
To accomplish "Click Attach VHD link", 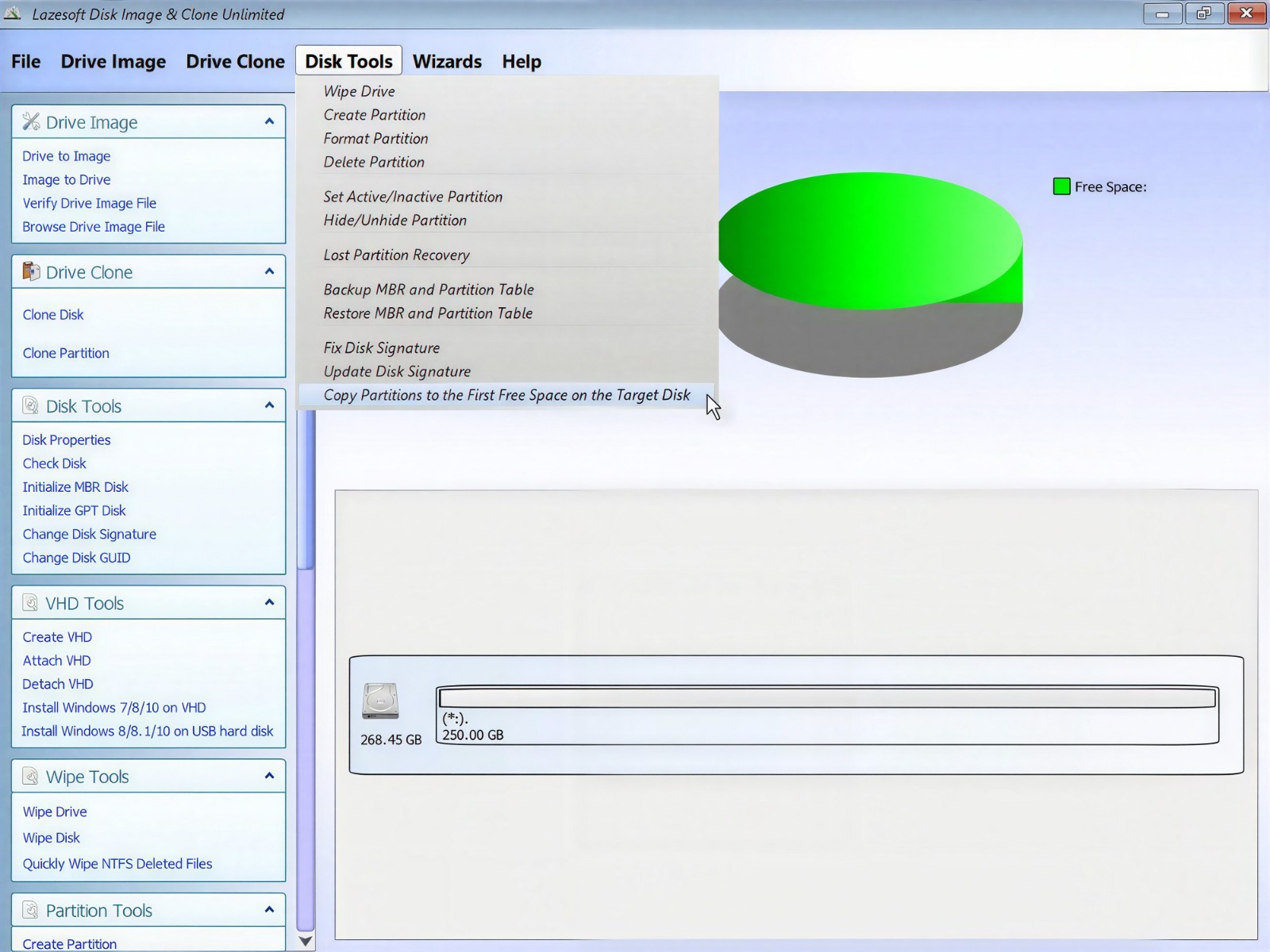I will [x=57, y=661].
